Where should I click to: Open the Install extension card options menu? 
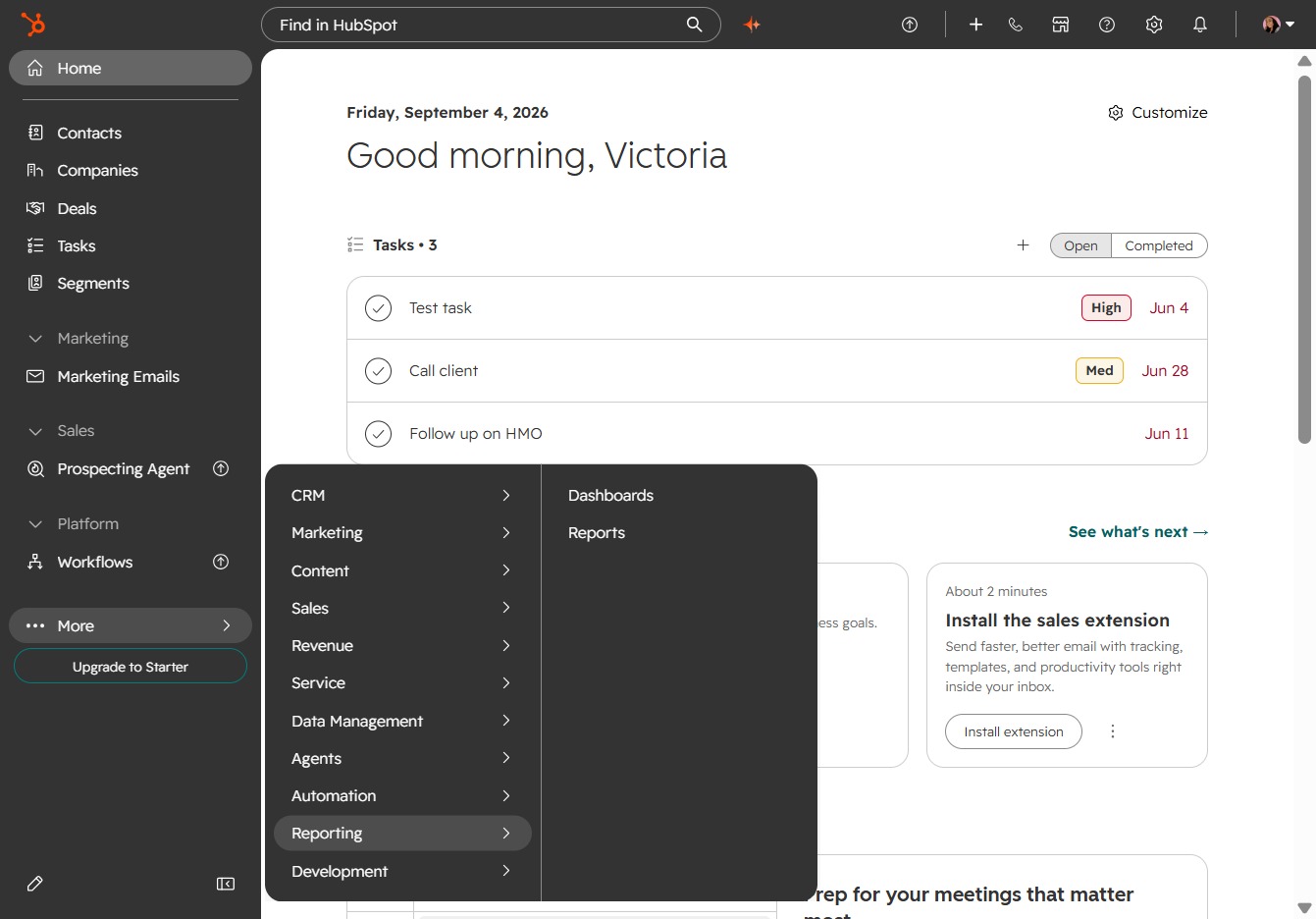click(x=1113, y=731)
